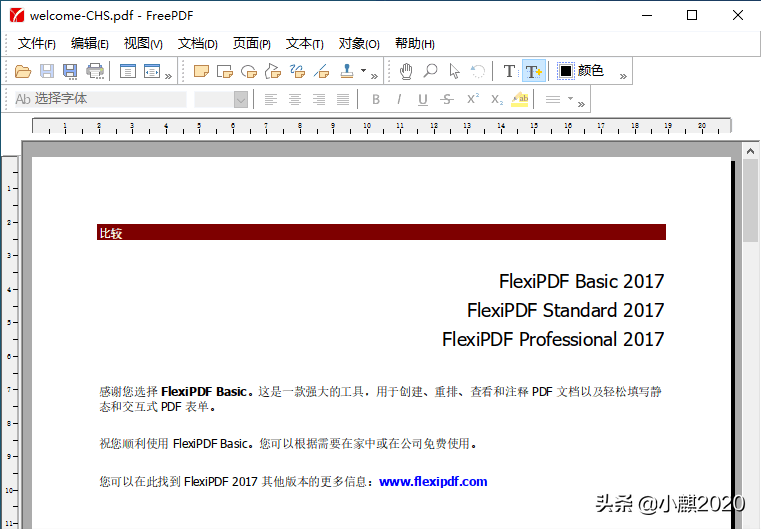Expand file toolbar overflow chevron
Screen dimensions: 761x529
pyautogui.click(x=168, y=76)
